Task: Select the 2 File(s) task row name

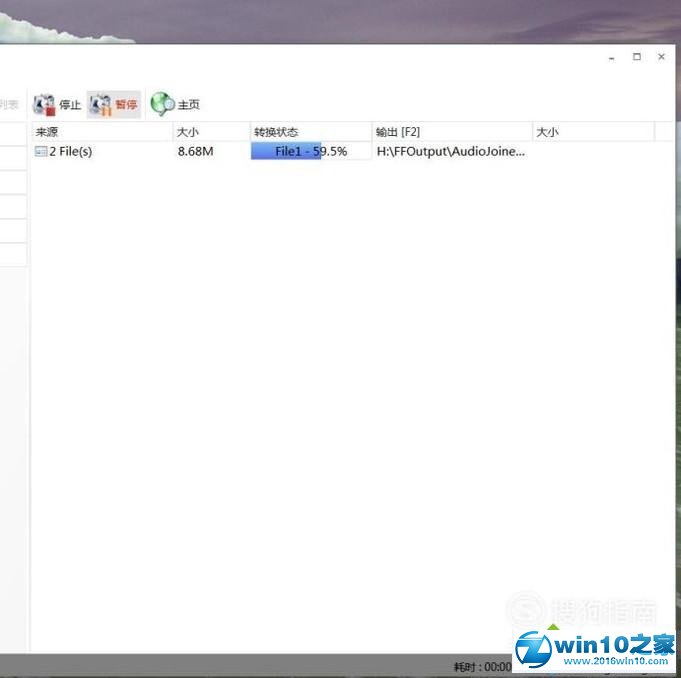Action: coord(70,151)
